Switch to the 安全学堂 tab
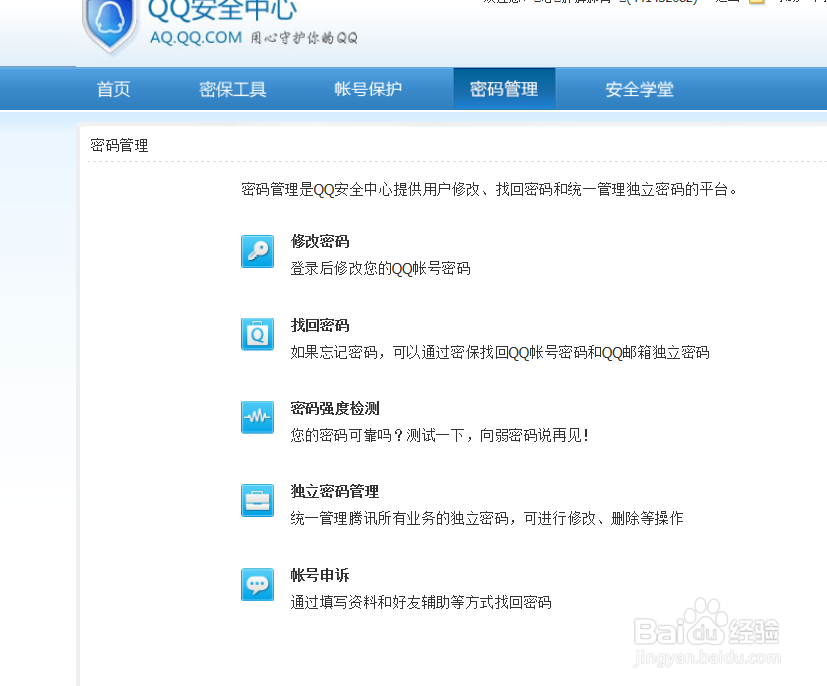827x686 pixels. pos(640,88)
